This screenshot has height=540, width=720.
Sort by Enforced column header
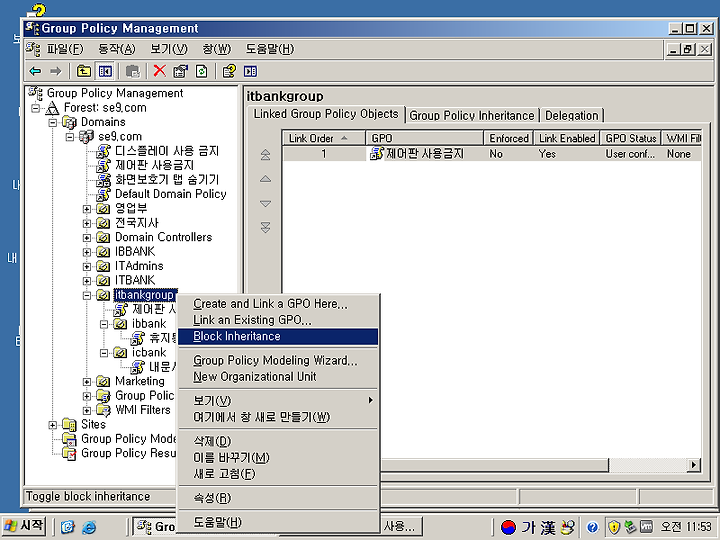pyautogui.click(x=509, y=138)
